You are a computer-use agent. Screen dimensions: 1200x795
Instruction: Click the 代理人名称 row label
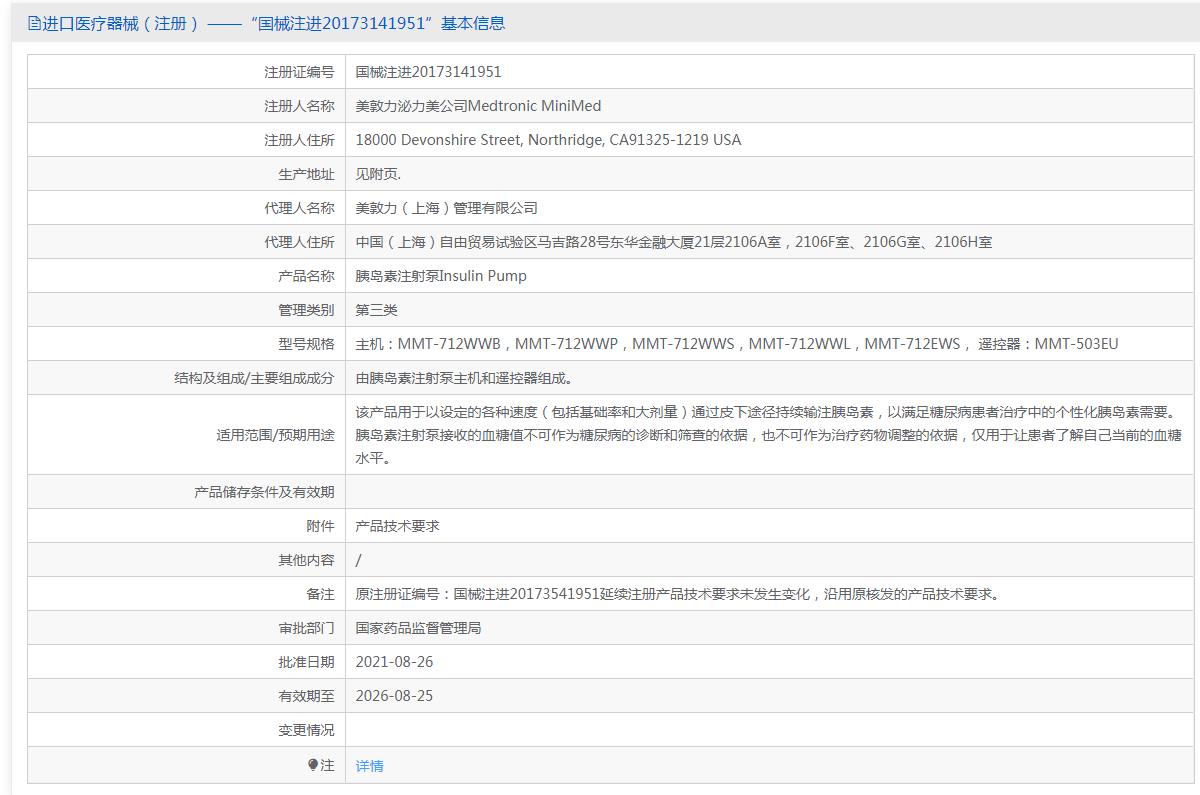click(x=299, y=208)
